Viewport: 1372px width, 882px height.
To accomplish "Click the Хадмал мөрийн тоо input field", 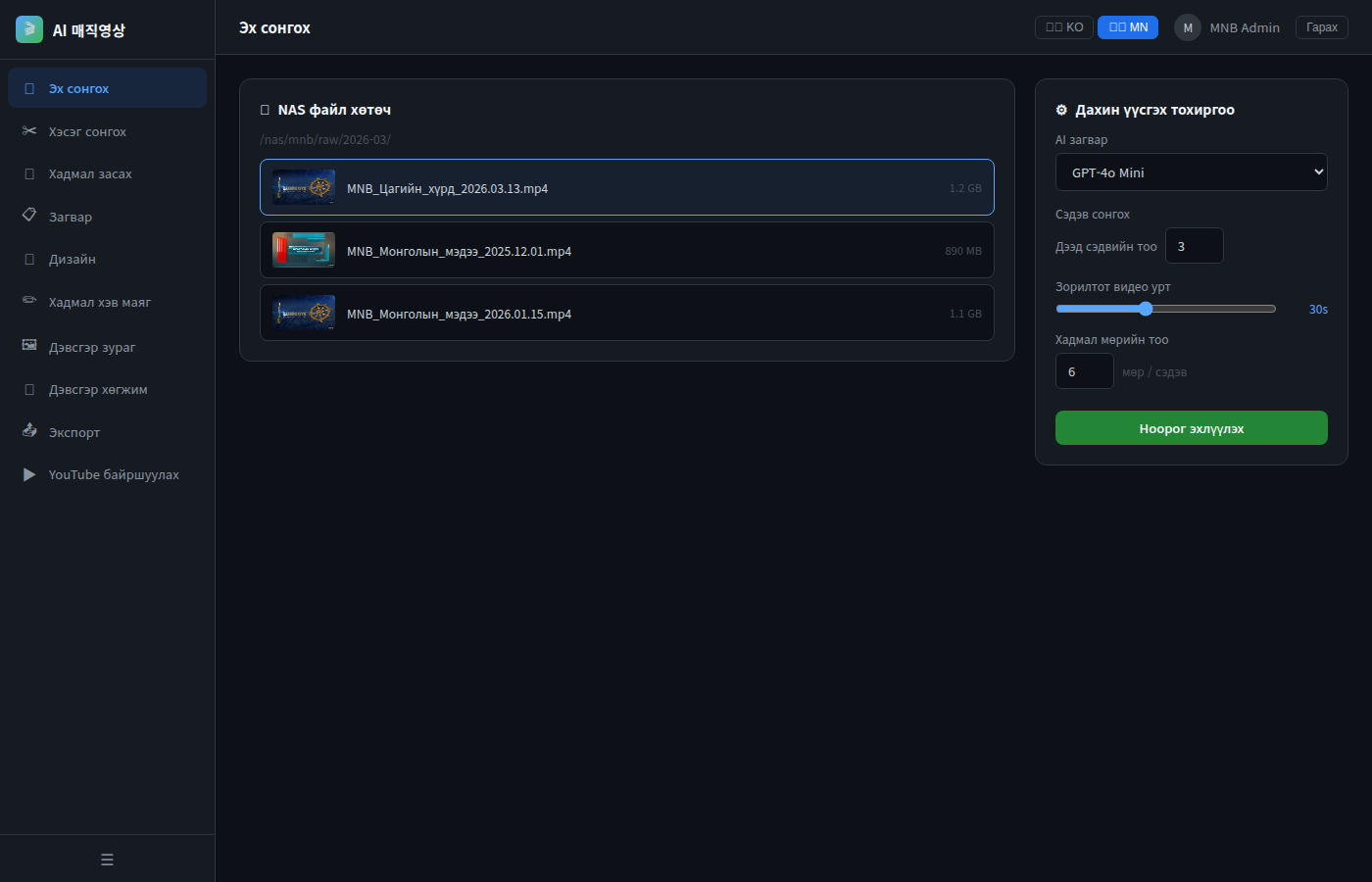I will click(x=1085, y=371).
